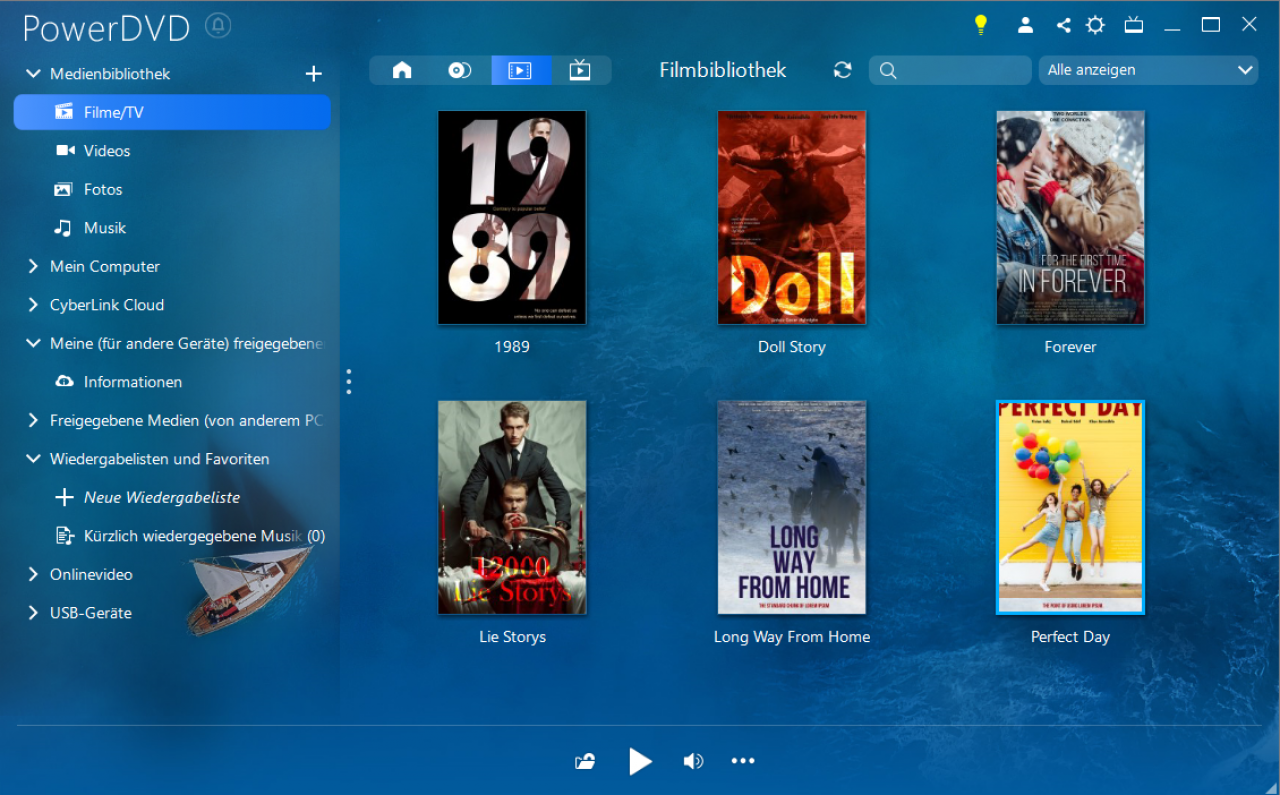This screenshot has width=1280, height=795.
Task: Click the 'Lie Storys' title text
Action: click(x=512, y=637)
